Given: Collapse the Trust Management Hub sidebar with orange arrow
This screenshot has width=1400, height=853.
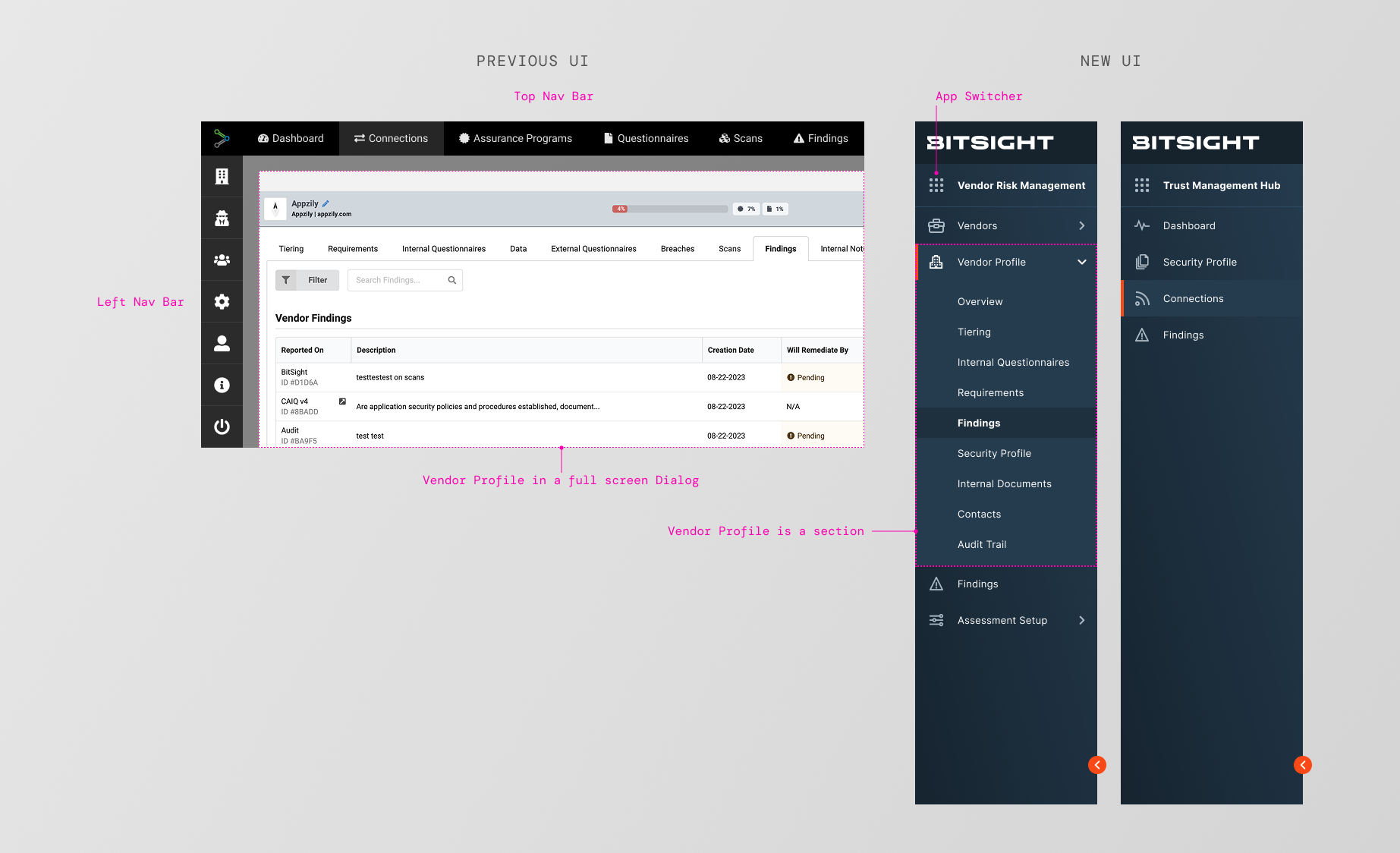Looking at the screenshot, I should click(1303, 765).
